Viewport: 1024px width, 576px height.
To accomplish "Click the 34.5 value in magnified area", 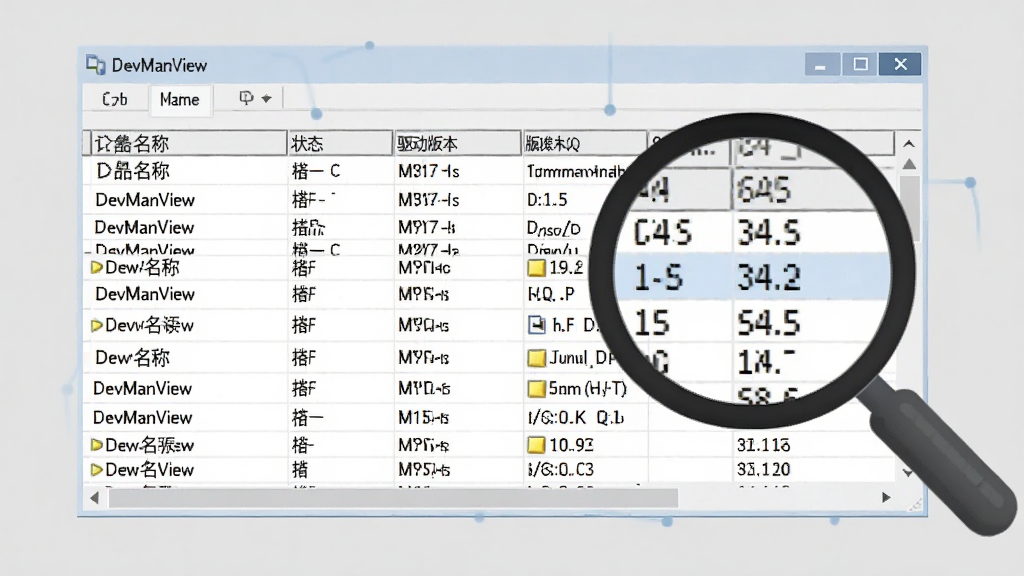I will (x=769, y=232).
